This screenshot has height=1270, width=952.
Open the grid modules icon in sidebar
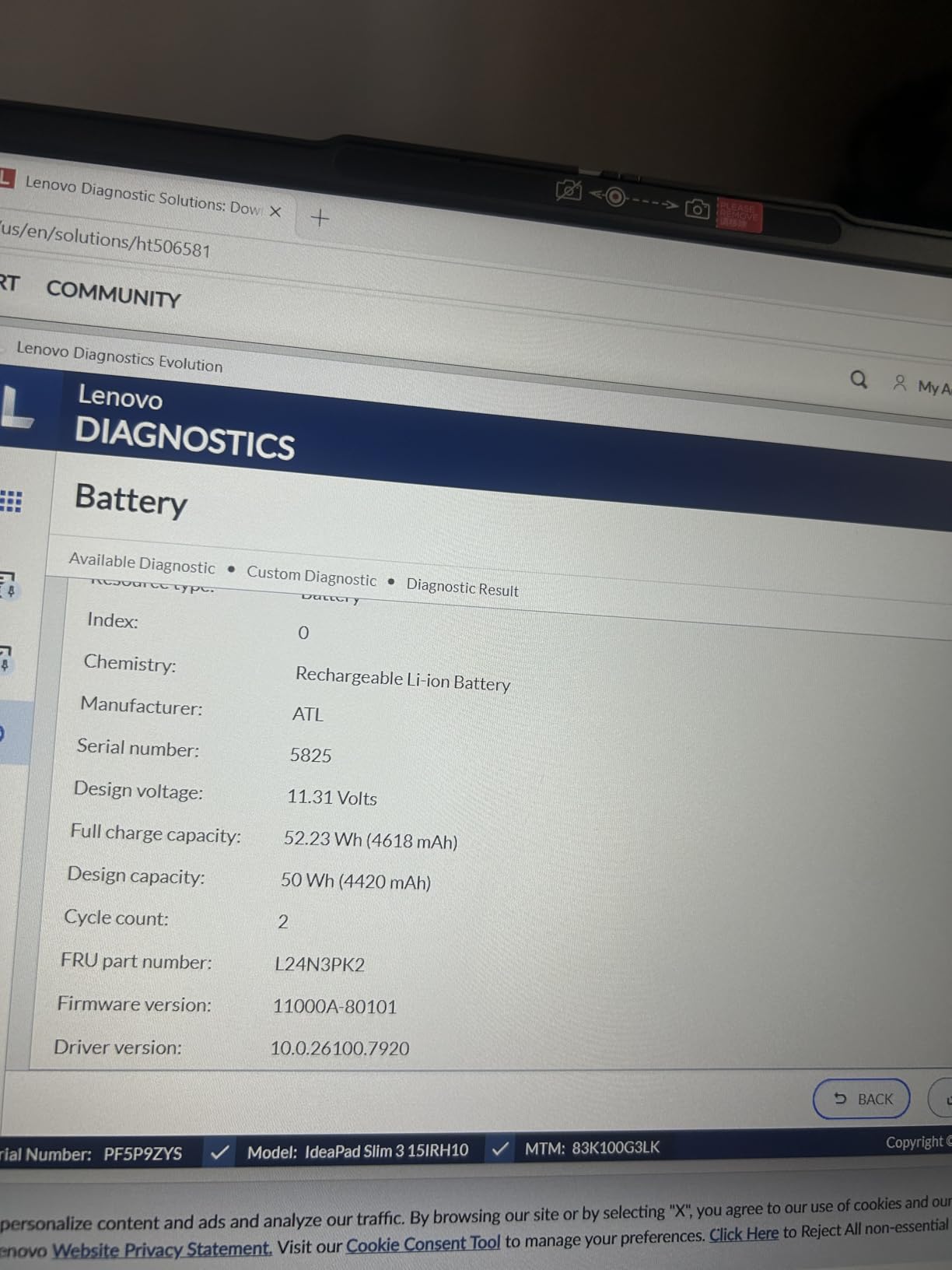(11, 501)
